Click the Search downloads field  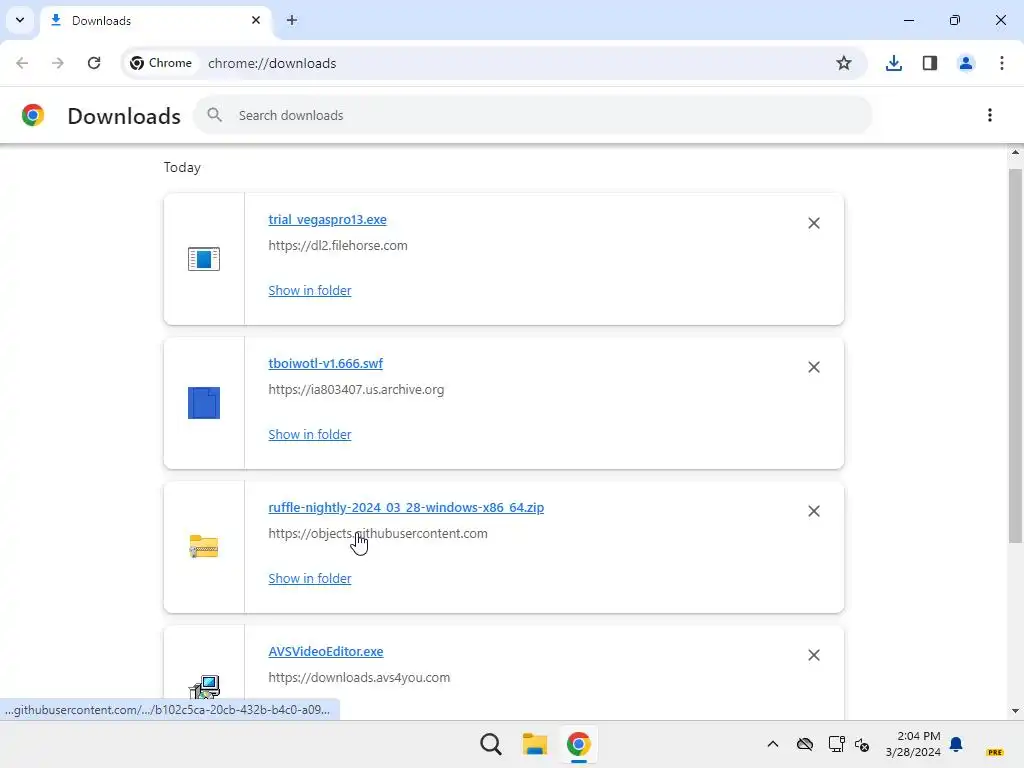pyautogui.click(x=532, y=115)
